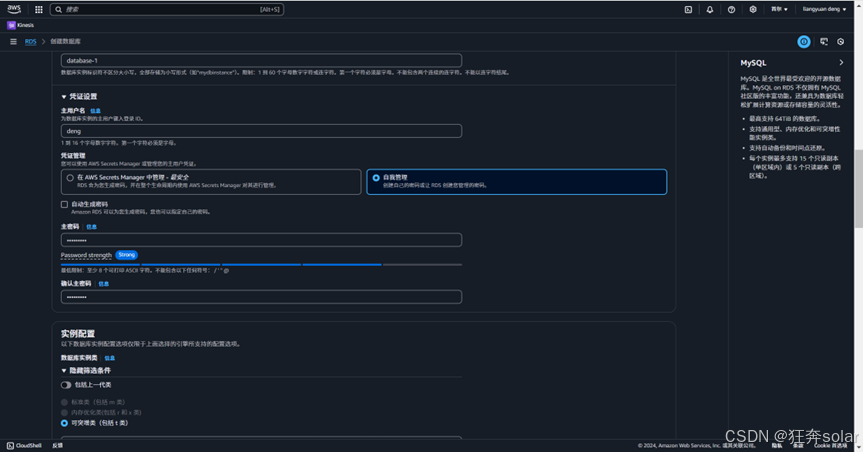Image resolution: width=863 pixels, height=452 pixels.
Task: Open the region selector dropdown
Action: click(779, 9)
